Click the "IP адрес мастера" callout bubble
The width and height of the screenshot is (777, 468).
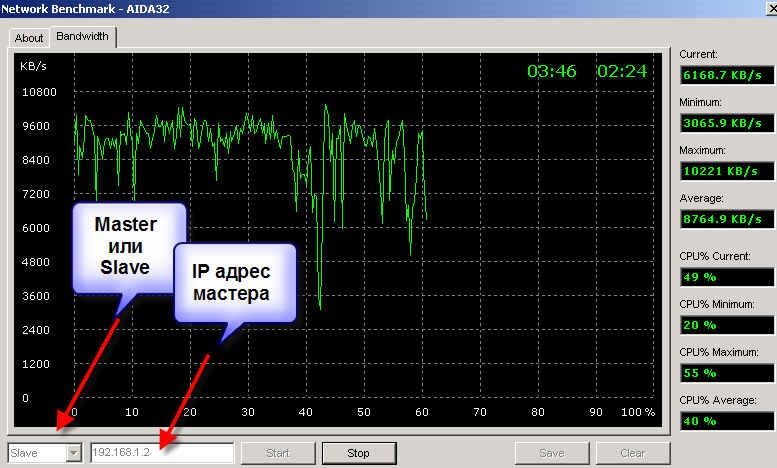[x=235, y=280]
